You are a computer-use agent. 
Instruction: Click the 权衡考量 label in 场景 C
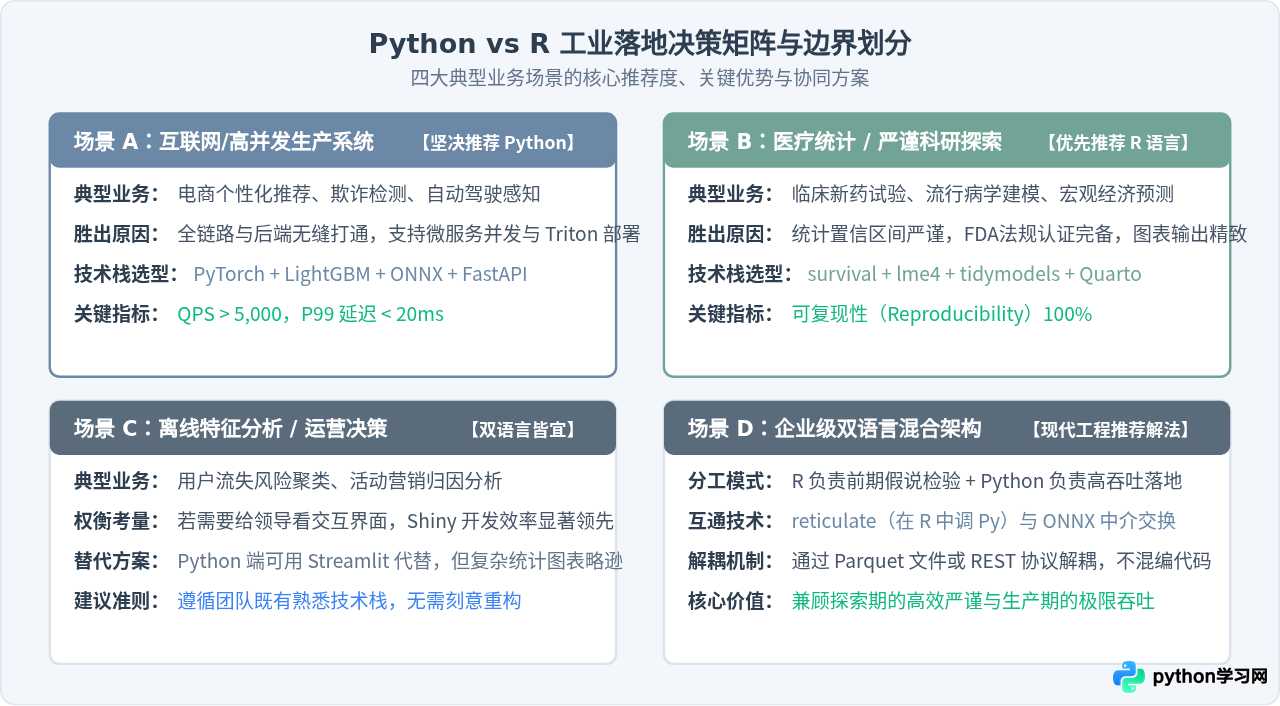click(x=116, y=521)
